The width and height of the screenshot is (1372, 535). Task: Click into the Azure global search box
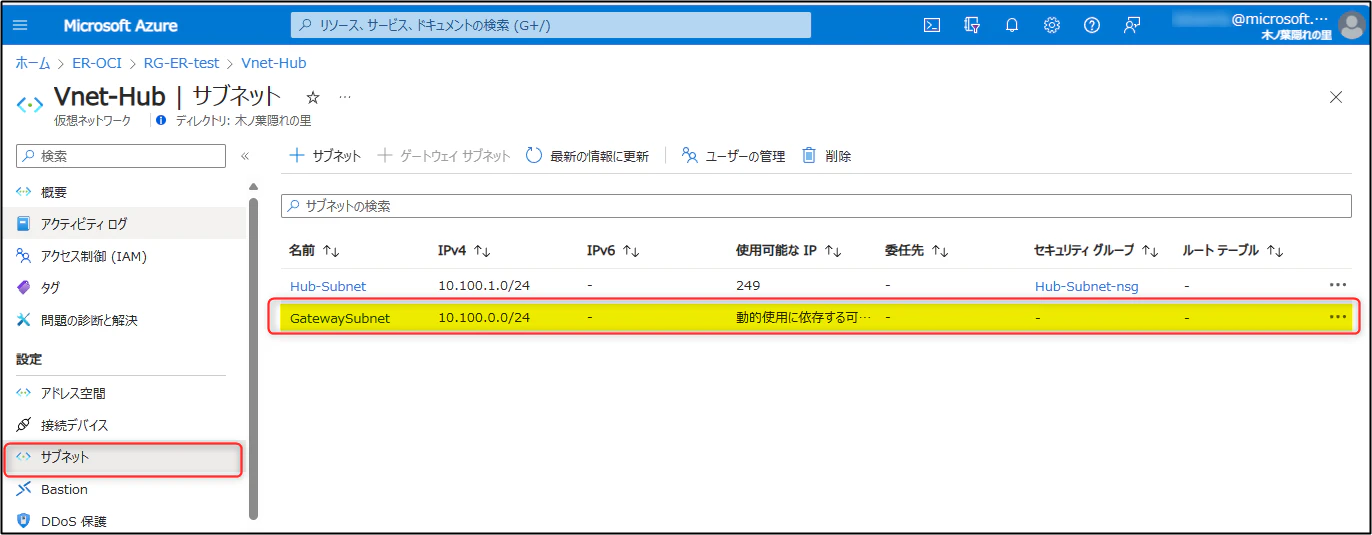click(x=550, y=25)
